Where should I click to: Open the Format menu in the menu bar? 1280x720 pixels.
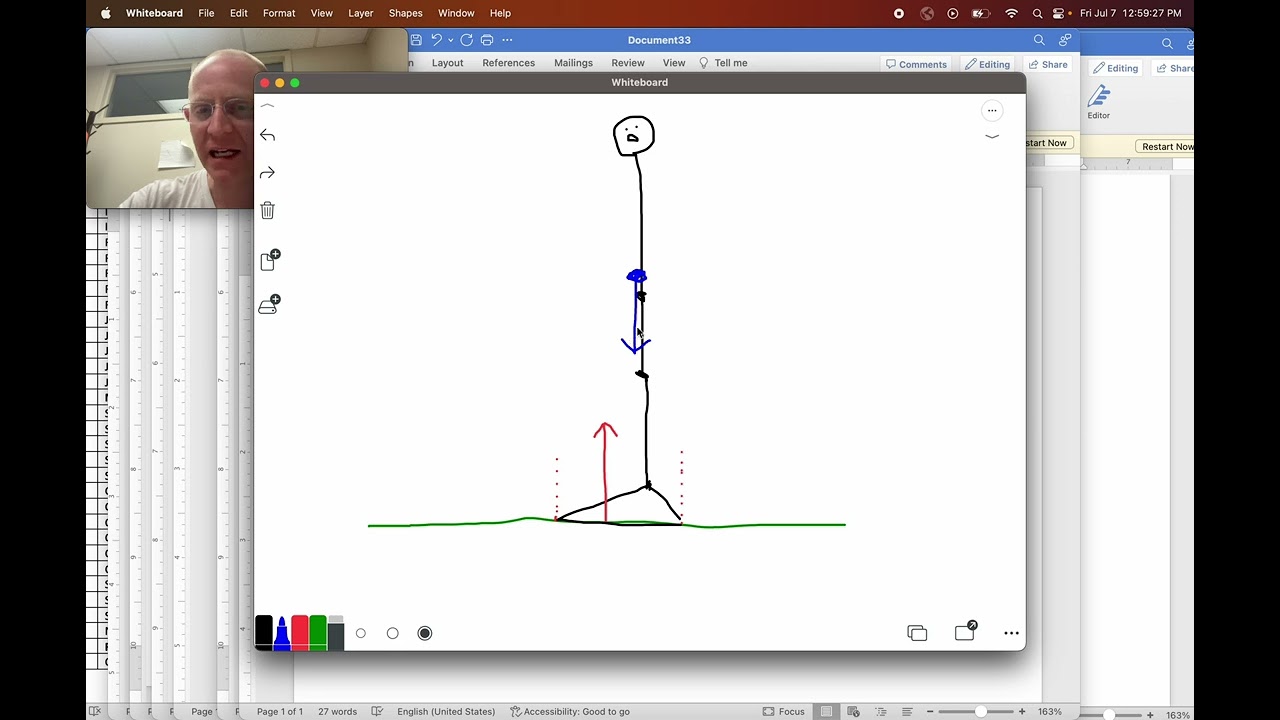click(279, 13)
